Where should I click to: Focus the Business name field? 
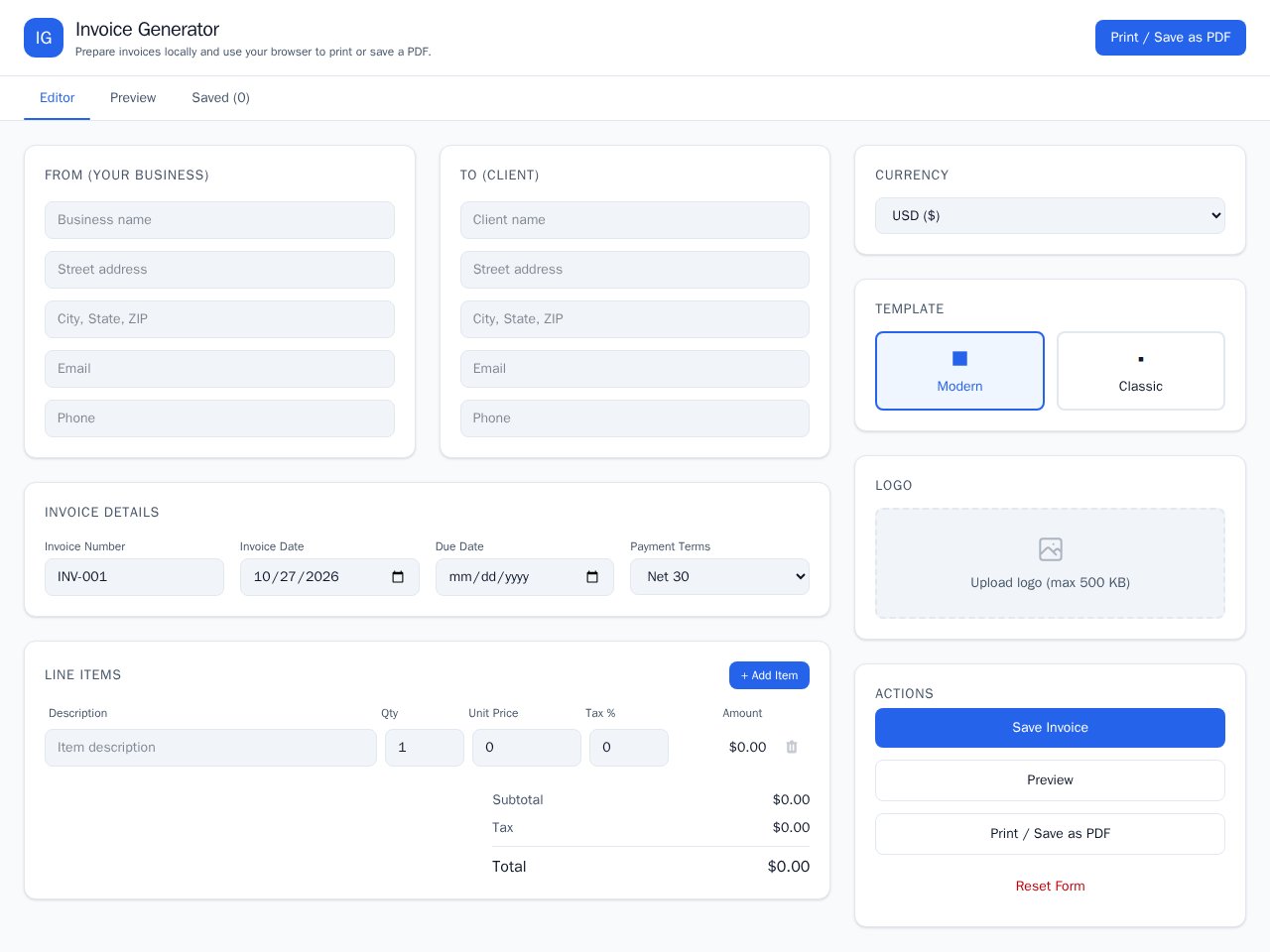coord(219,220)
